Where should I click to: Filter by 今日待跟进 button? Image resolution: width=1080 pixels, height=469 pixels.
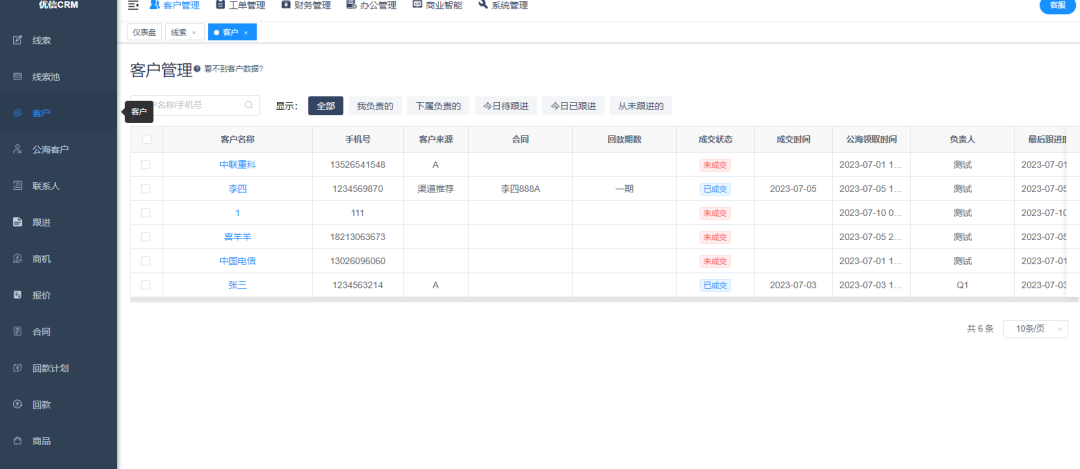(x=507, y=106)
